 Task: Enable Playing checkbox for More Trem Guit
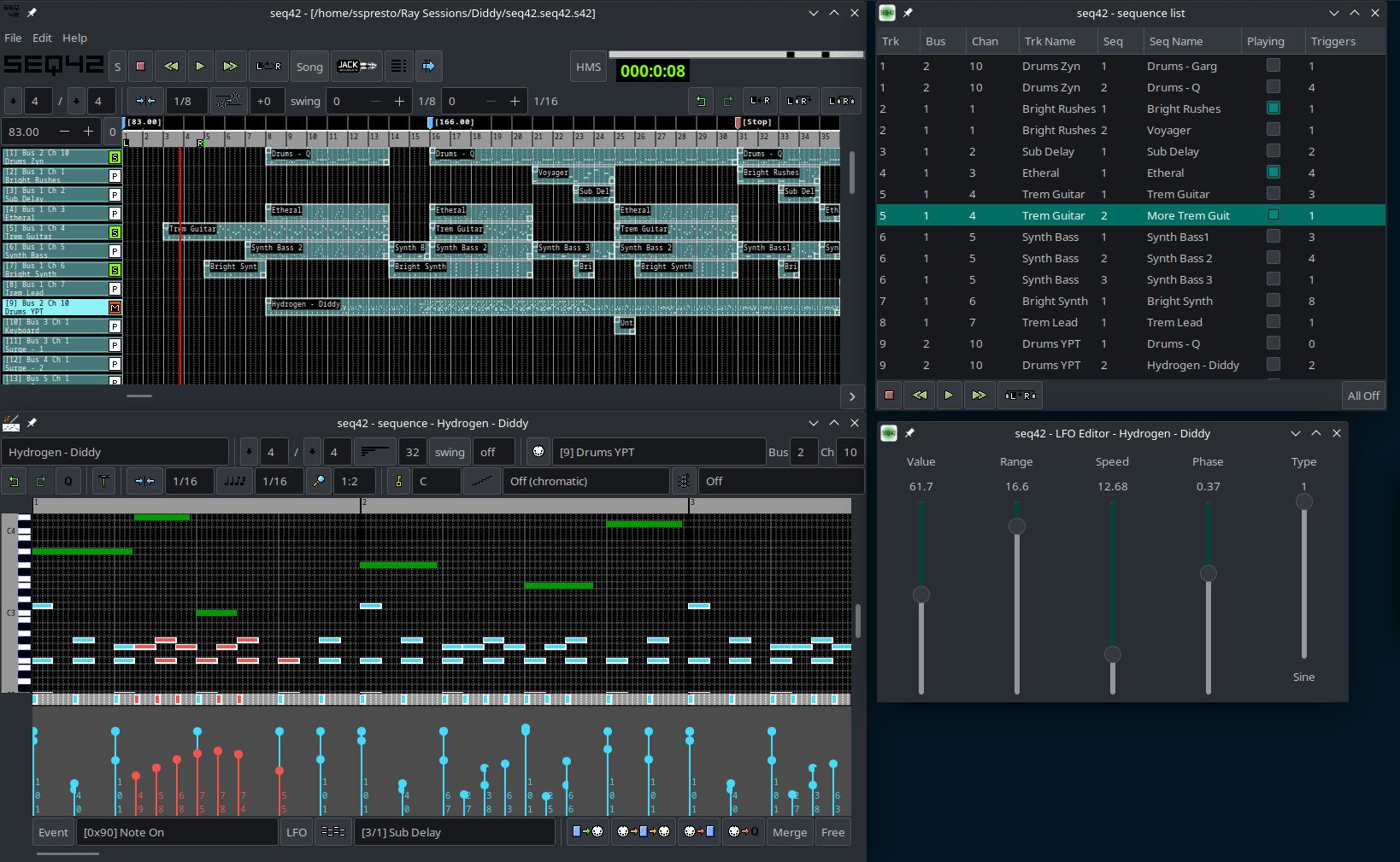click(x=1273, y=215)
